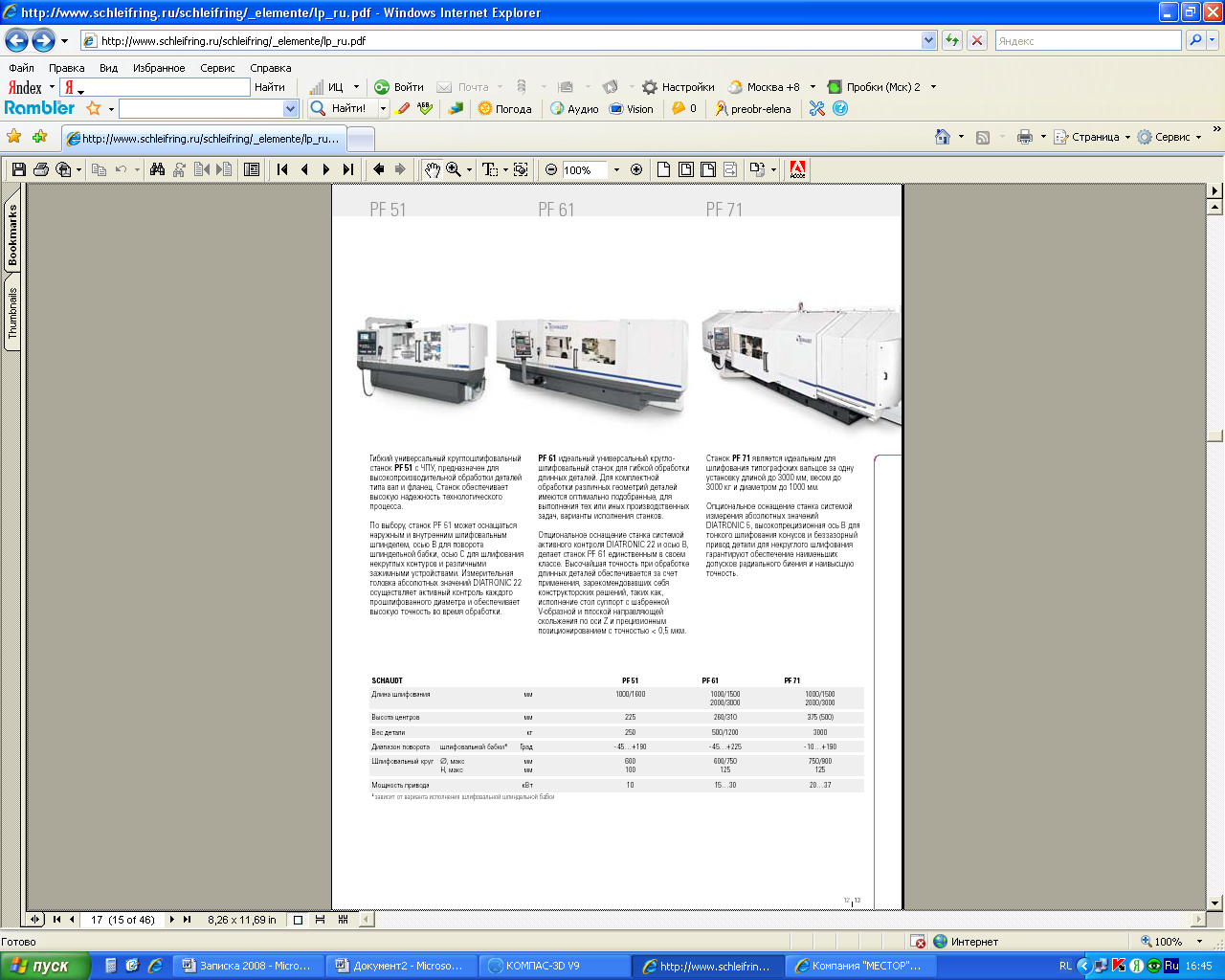Select the Snapshot tool
The width and height of the screenshot is (1225, 980).
pos(521,169)
